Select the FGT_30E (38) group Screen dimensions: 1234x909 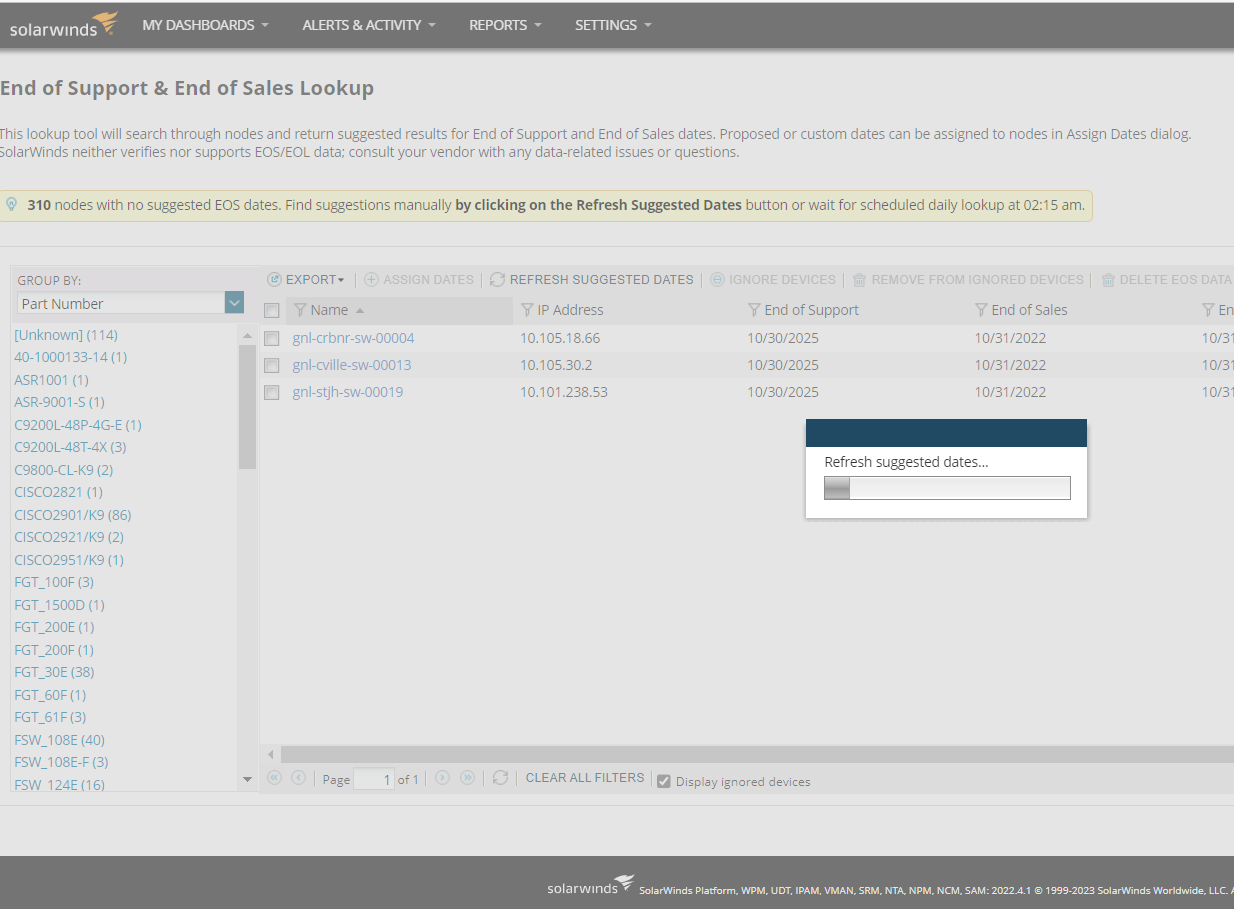point(54,672)
